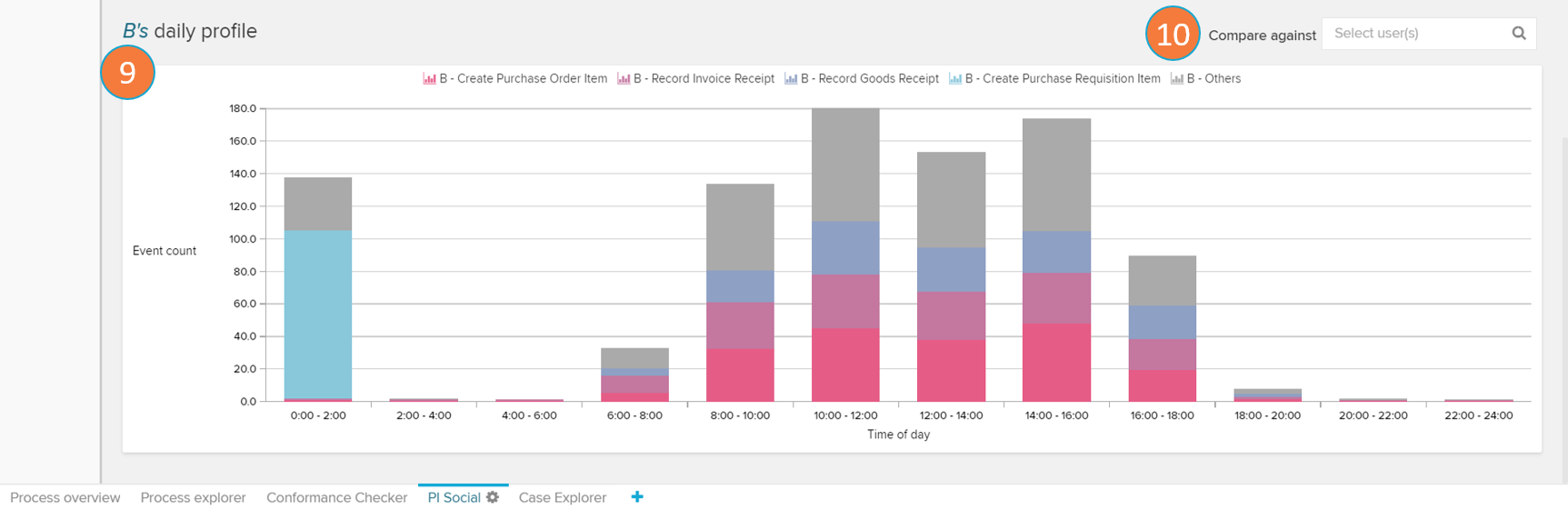The height and width of the screenshot is (510, 1568).
Task: Switch to Process overview tab
Action: (x=65, y=497)
